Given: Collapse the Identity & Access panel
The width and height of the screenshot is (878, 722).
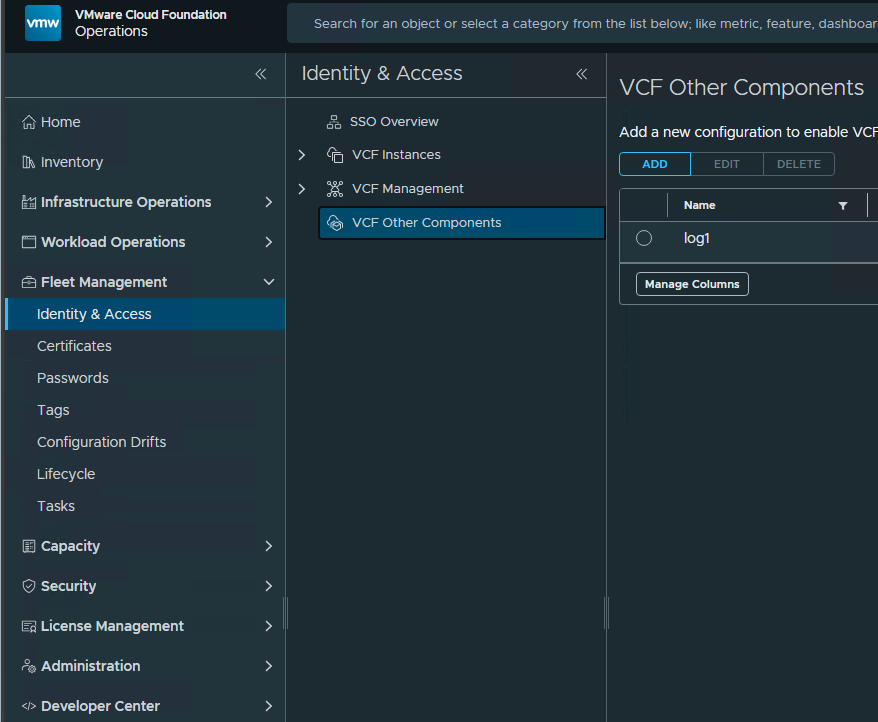Looking at the screenshot, I should [x=582, y=74].
